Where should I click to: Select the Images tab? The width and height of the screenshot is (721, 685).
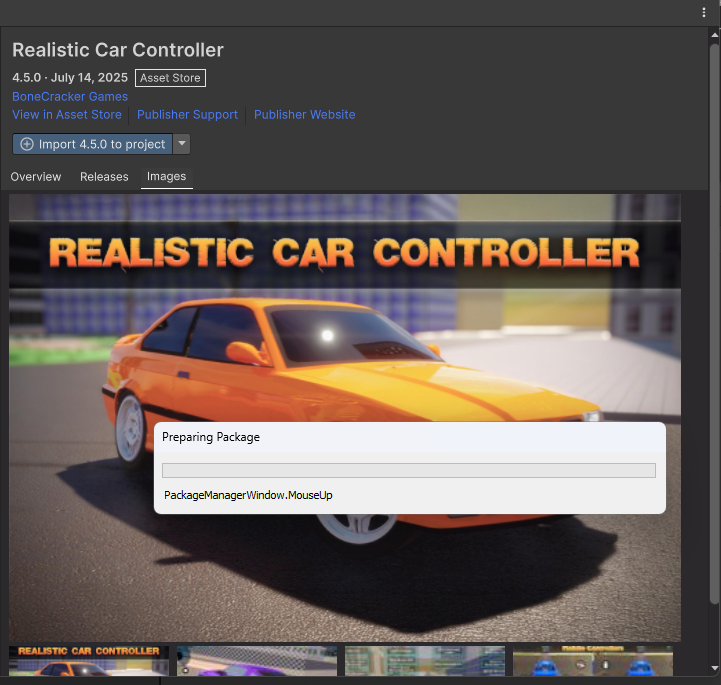pos(166,177)
